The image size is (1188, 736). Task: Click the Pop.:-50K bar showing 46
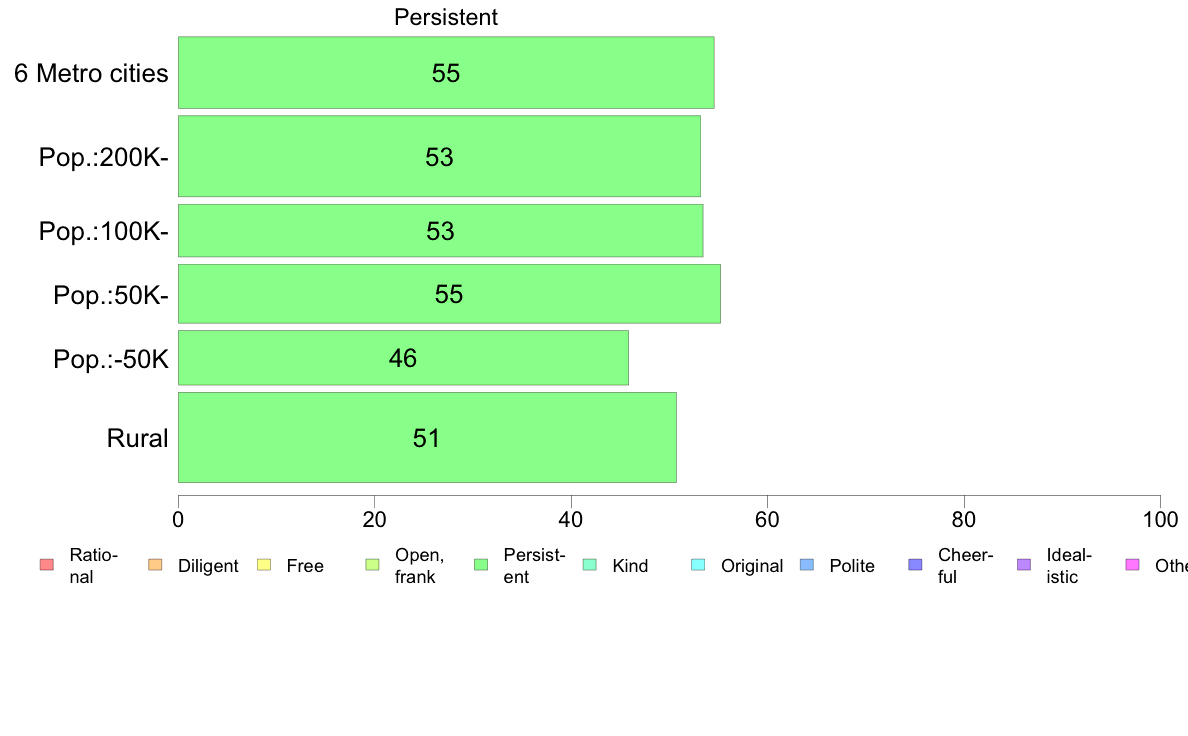403,358
